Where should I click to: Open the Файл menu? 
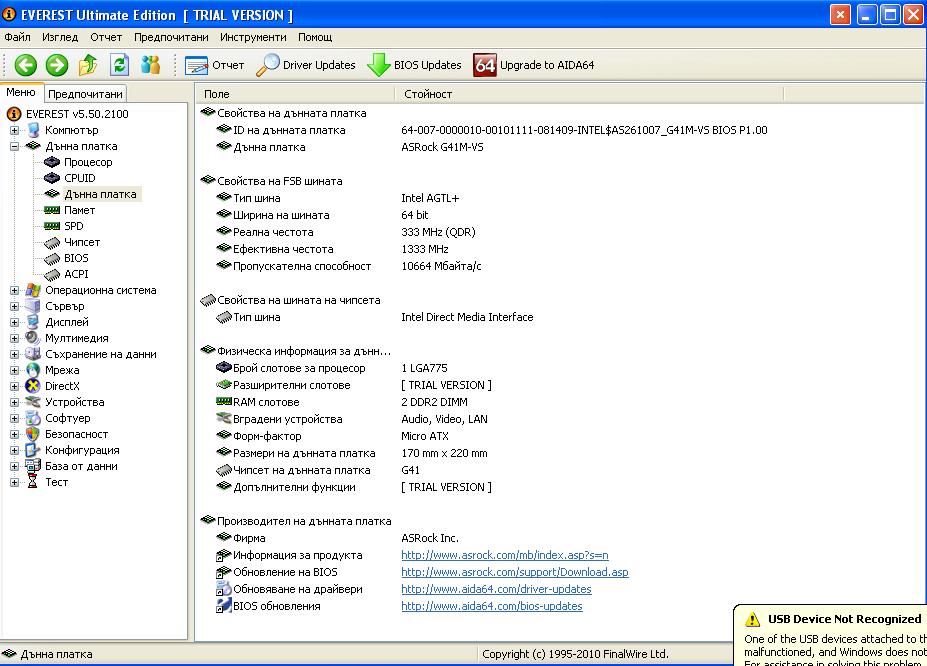coord(17,37)
